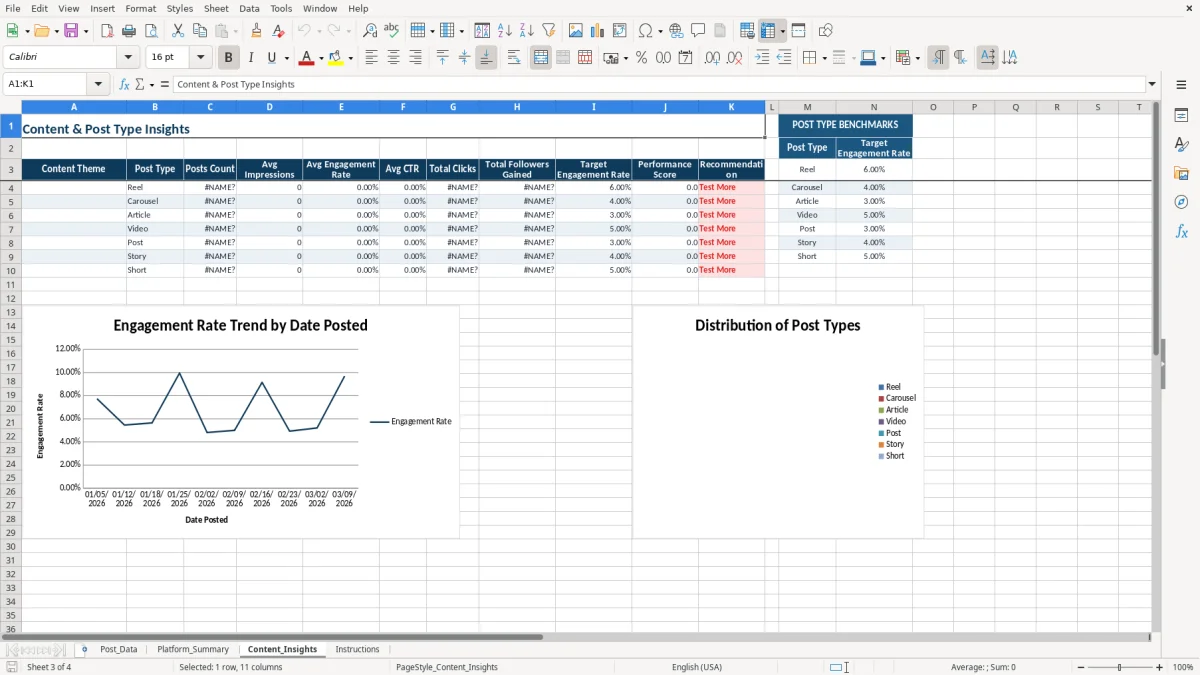Toggle Center Horizontally alignment

pos(394,58)
